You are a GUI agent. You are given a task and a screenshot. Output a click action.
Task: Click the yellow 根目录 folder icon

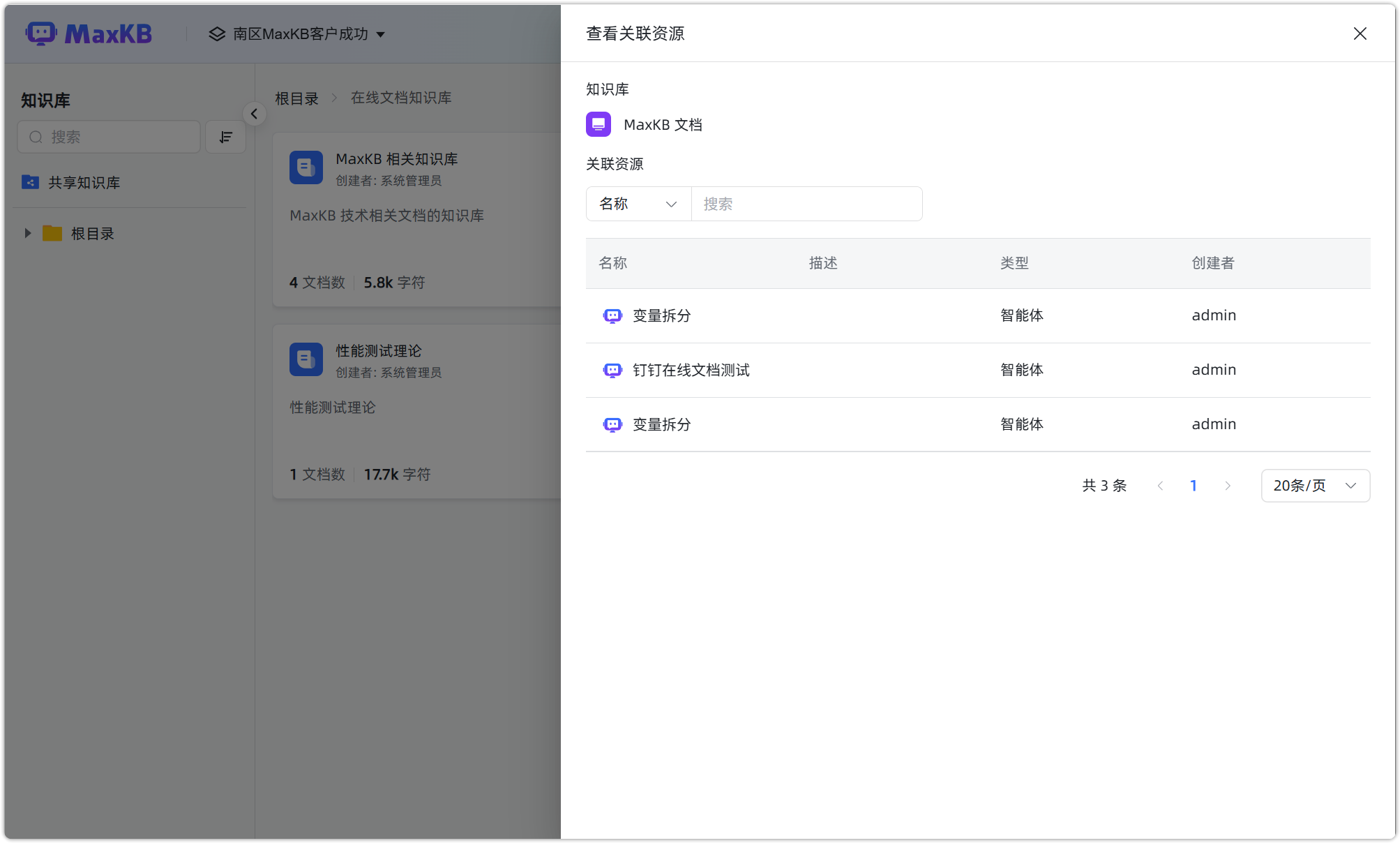(51, 233)
